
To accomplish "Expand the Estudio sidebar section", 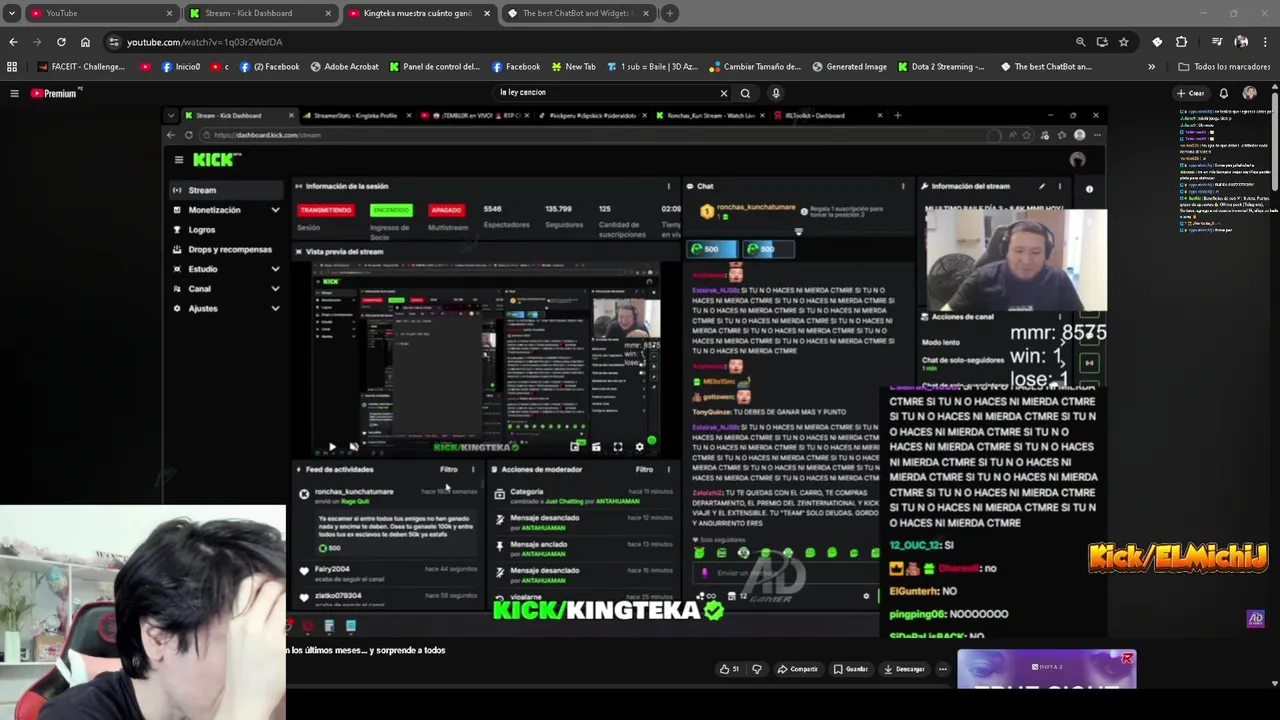I will coord(275,269).
